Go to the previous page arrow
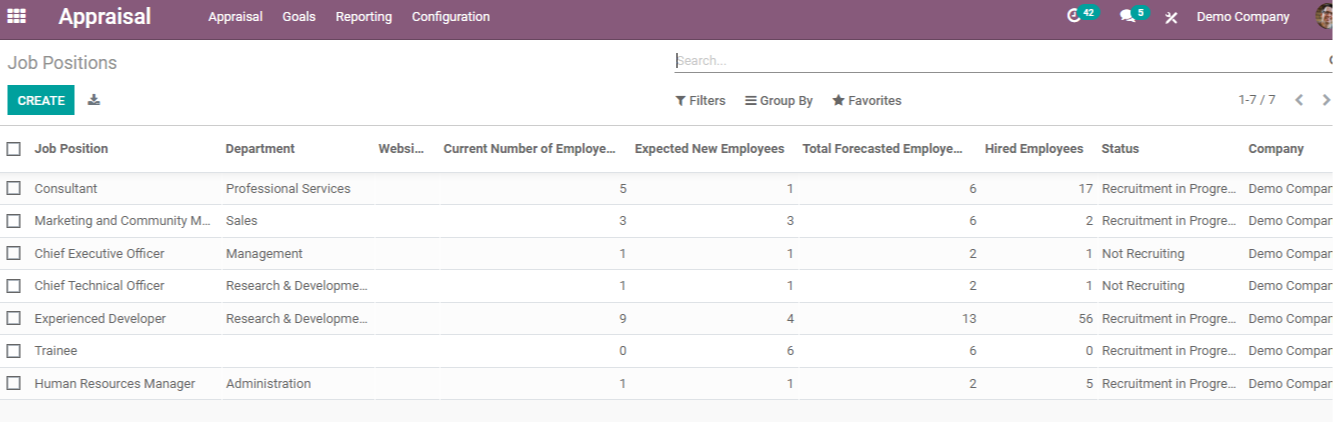Screen dimensions: 1333x422 point(1299,100)
